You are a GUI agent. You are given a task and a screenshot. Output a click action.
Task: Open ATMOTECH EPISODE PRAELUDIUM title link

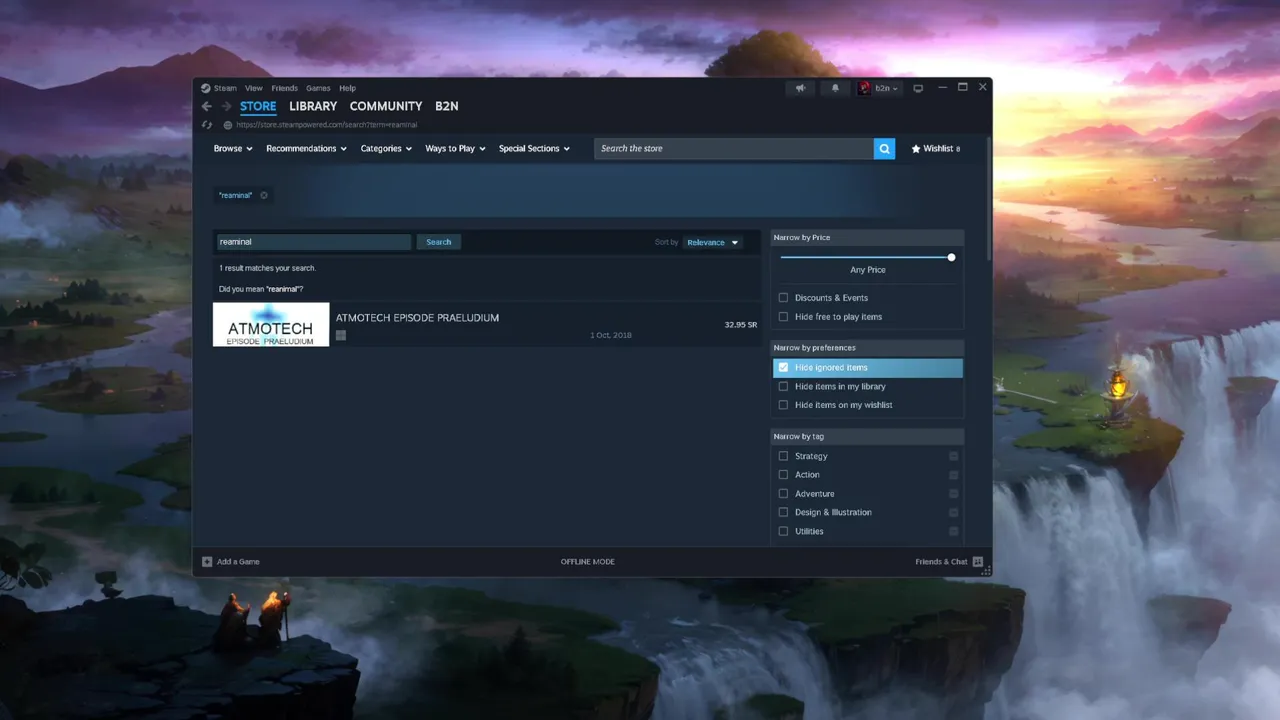click(x=417, y=318)
